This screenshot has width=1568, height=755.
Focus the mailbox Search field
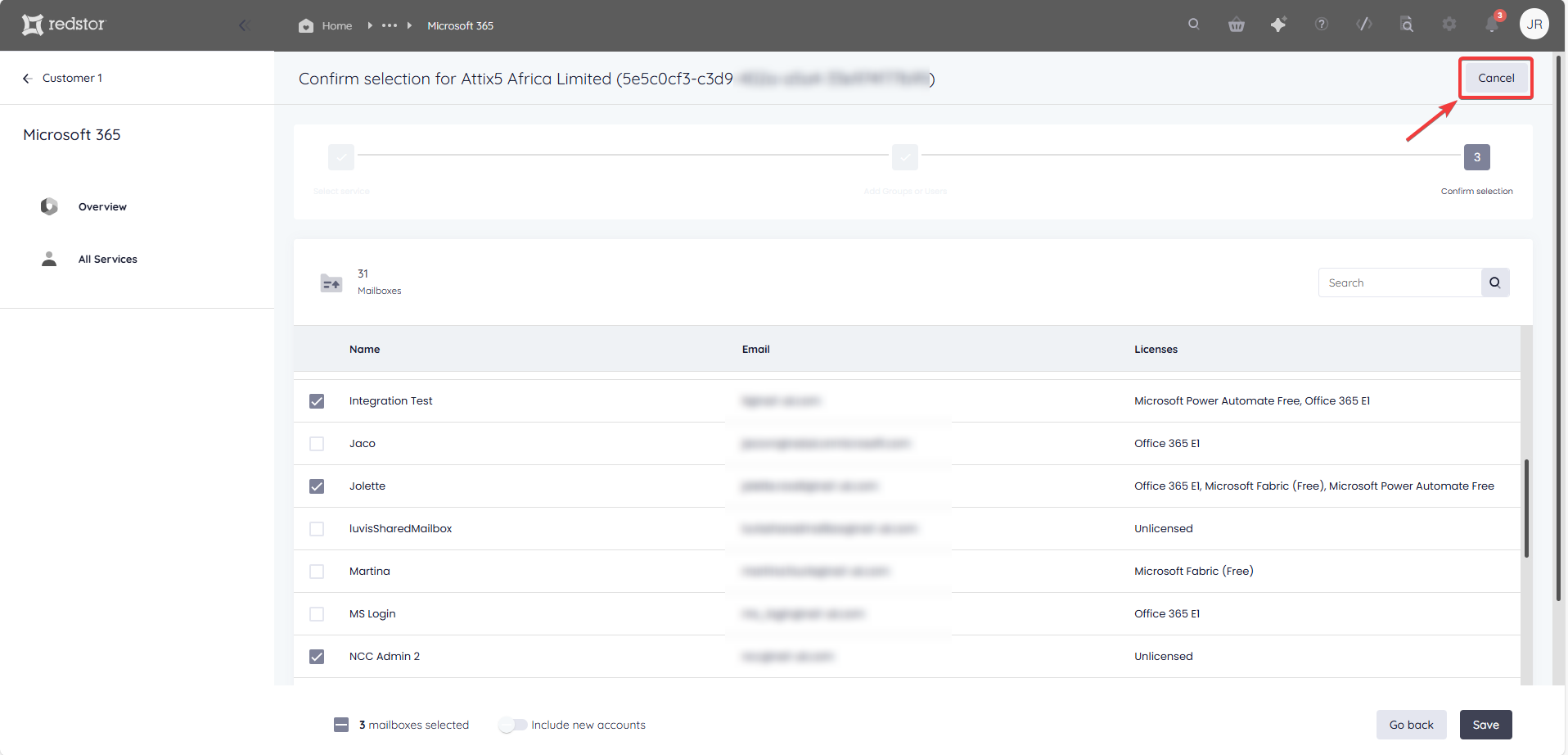(1399, 283)
